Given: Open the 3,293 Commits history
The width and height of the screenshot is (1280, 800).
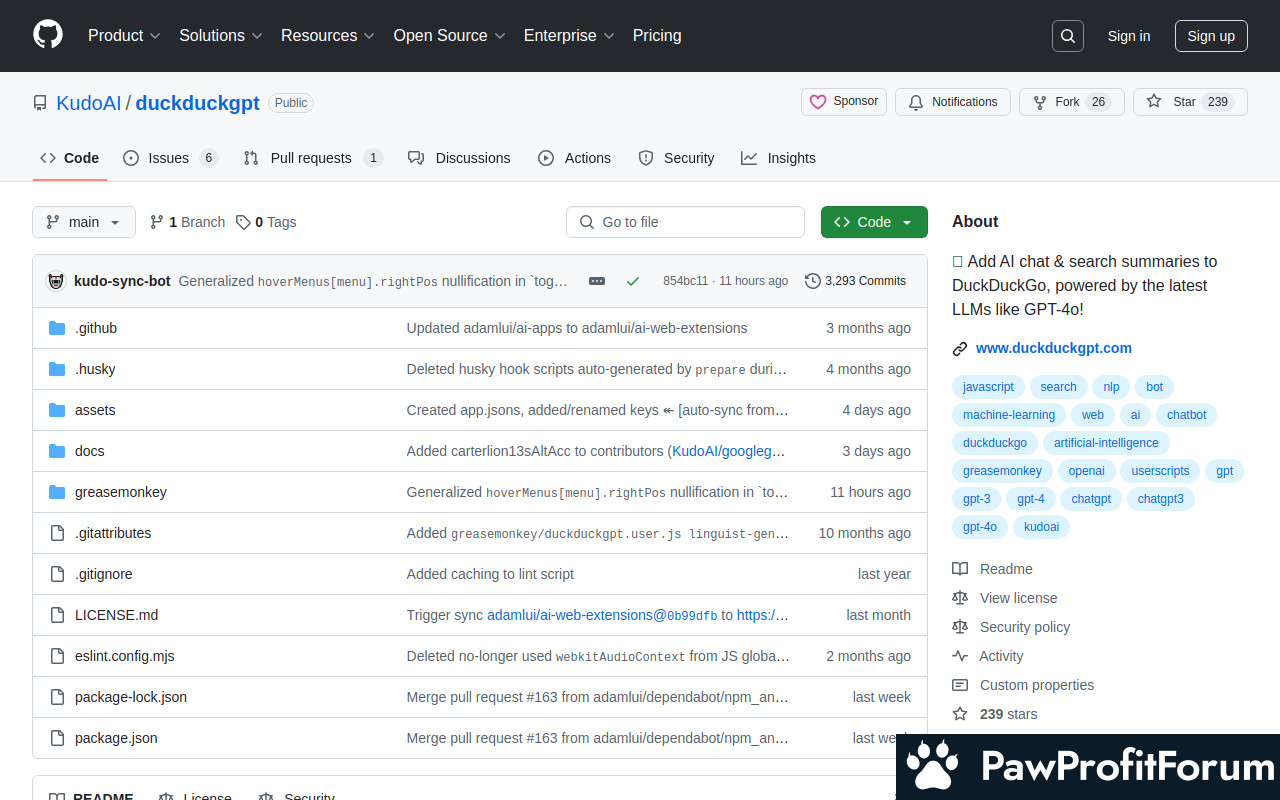Looking at the screenshot, I should [855, 281].
